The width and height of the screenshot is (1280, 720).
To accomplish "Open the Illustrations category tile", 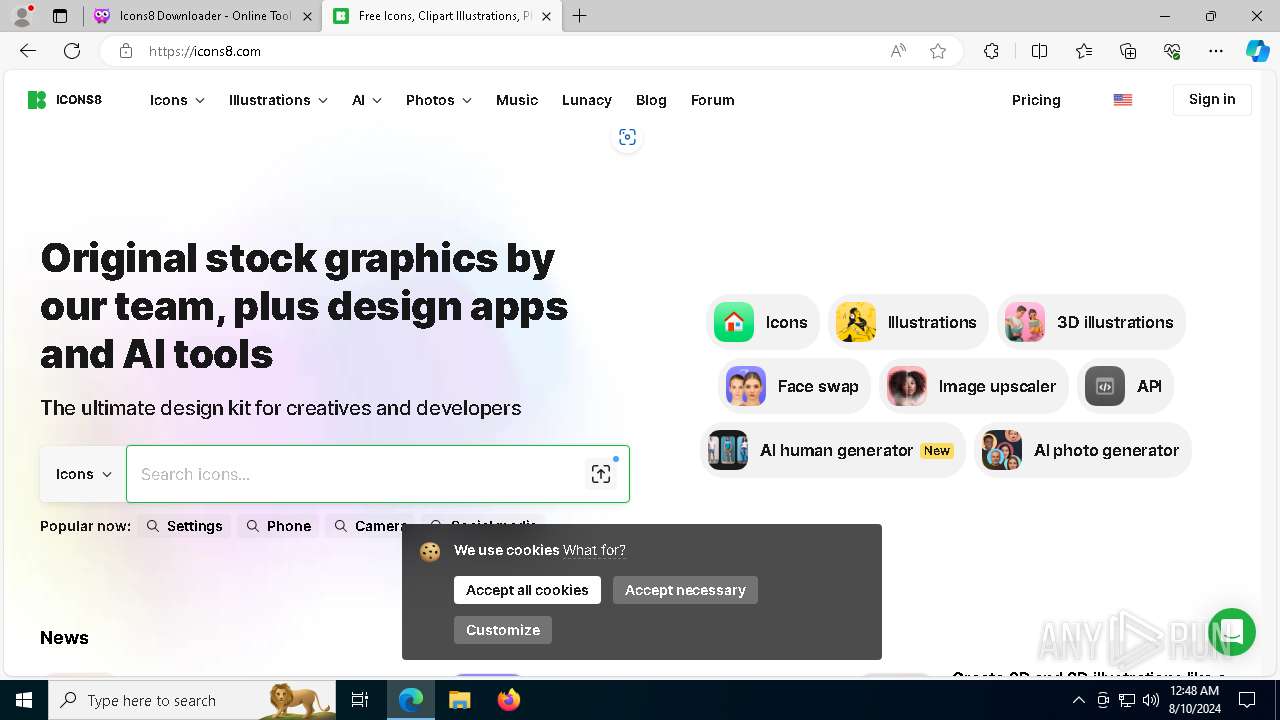I will coord(907,322).
